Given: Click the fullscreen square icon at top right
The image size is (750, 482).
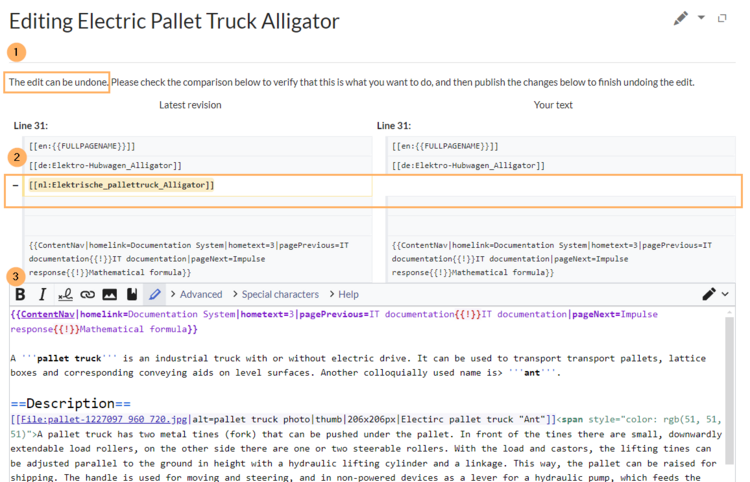Looking at the screenshot, I should (x=722, y=18).
